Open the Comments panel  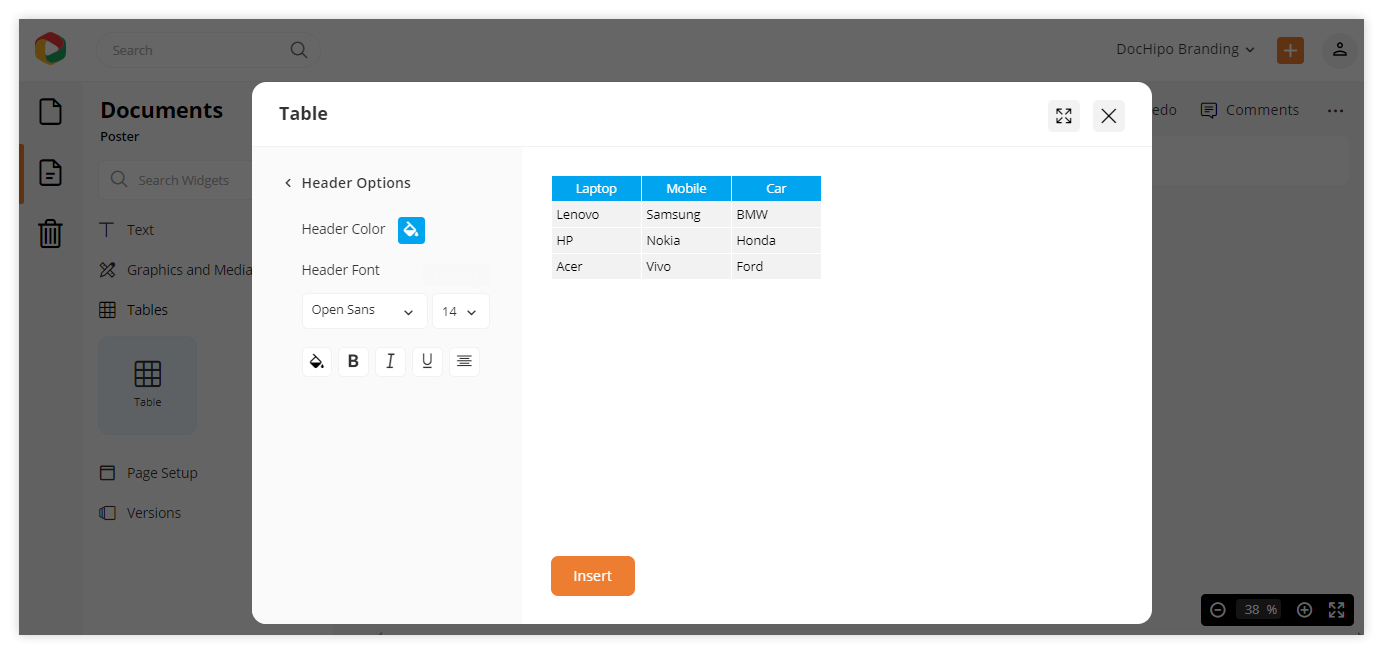1250,110
